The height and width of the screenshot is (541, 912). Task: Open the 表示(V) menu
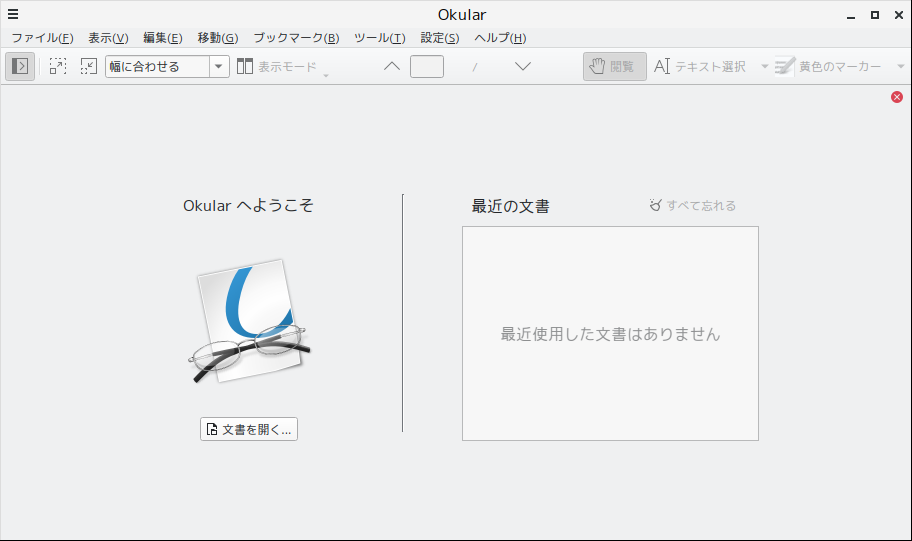[x=108, y=38]
